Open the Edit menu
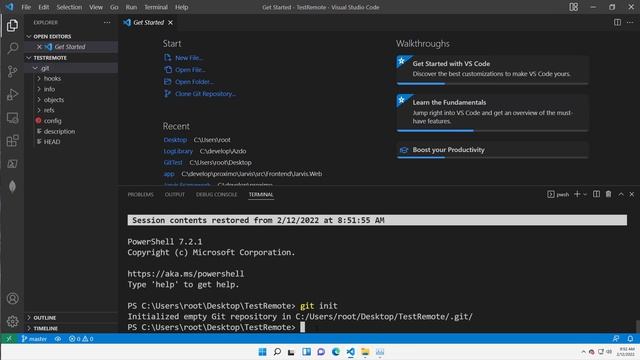 click(44, 7)
